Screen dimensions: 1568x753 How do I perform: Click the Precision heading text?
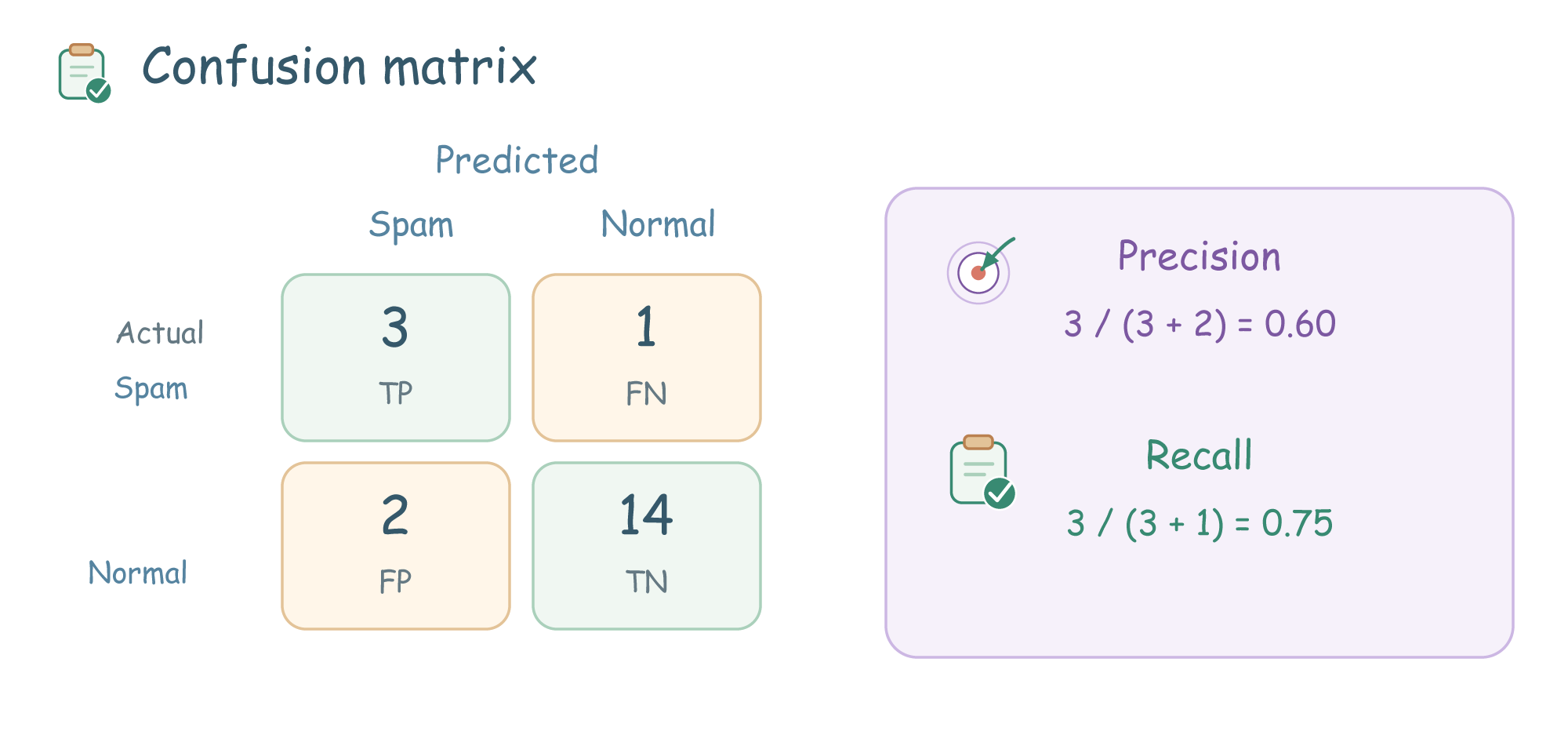pyautogui.click(x=1199, y=256)
